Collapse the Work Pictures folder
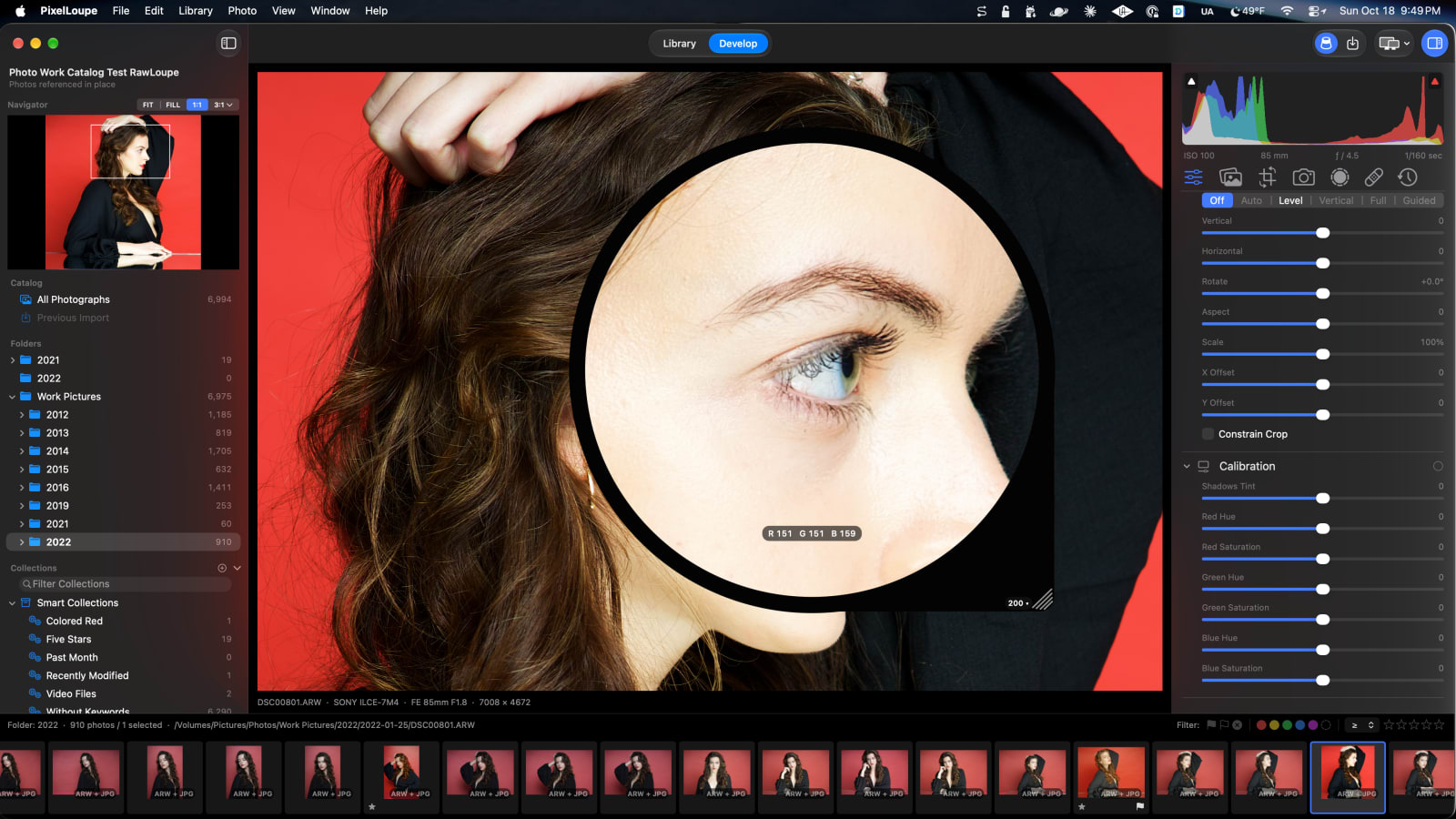The image size is (1456, 819). (x=13, y=397)
